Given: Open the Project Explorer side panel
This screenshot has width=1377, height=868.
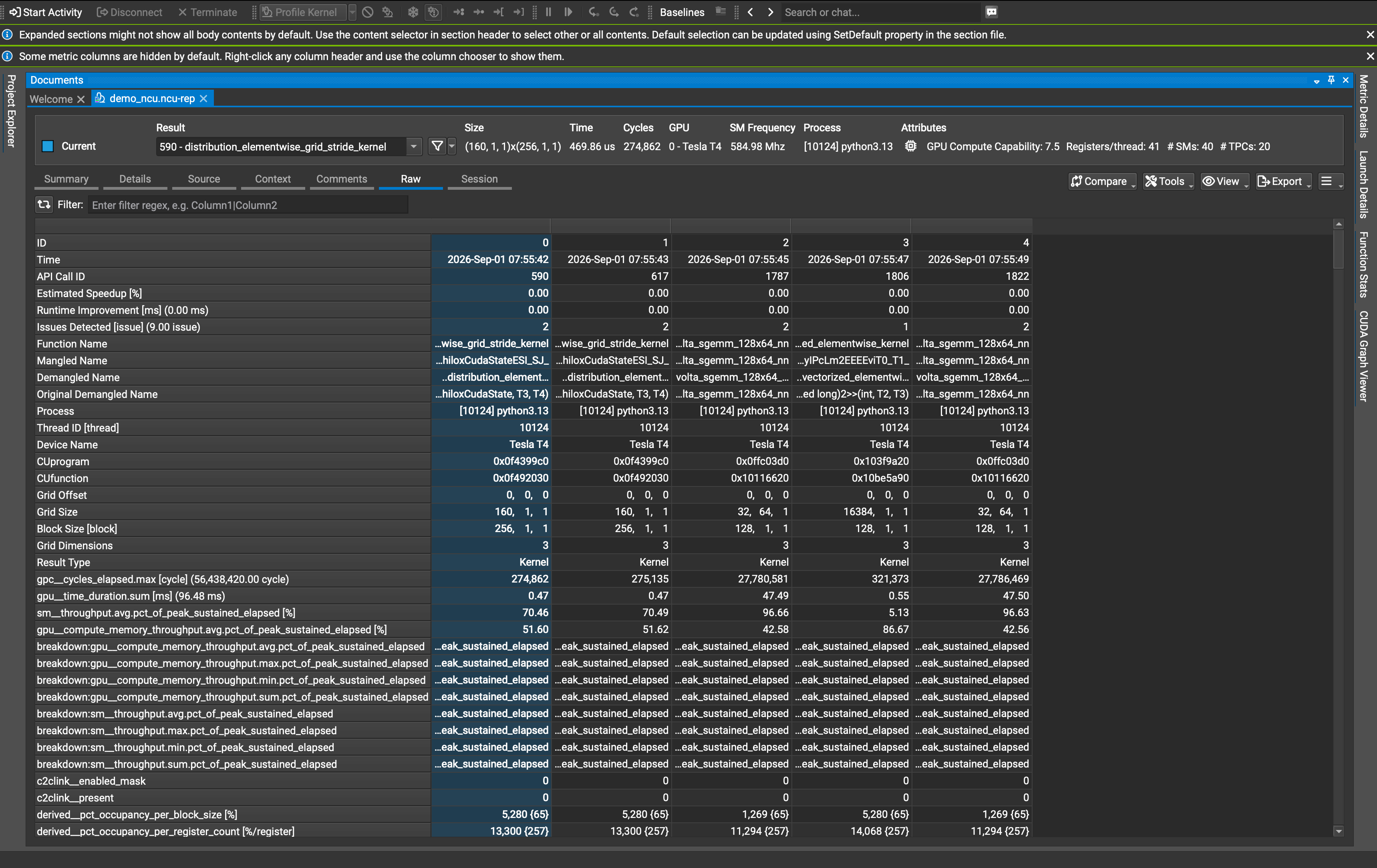Looking at the screenshot, I should point(11,111).
